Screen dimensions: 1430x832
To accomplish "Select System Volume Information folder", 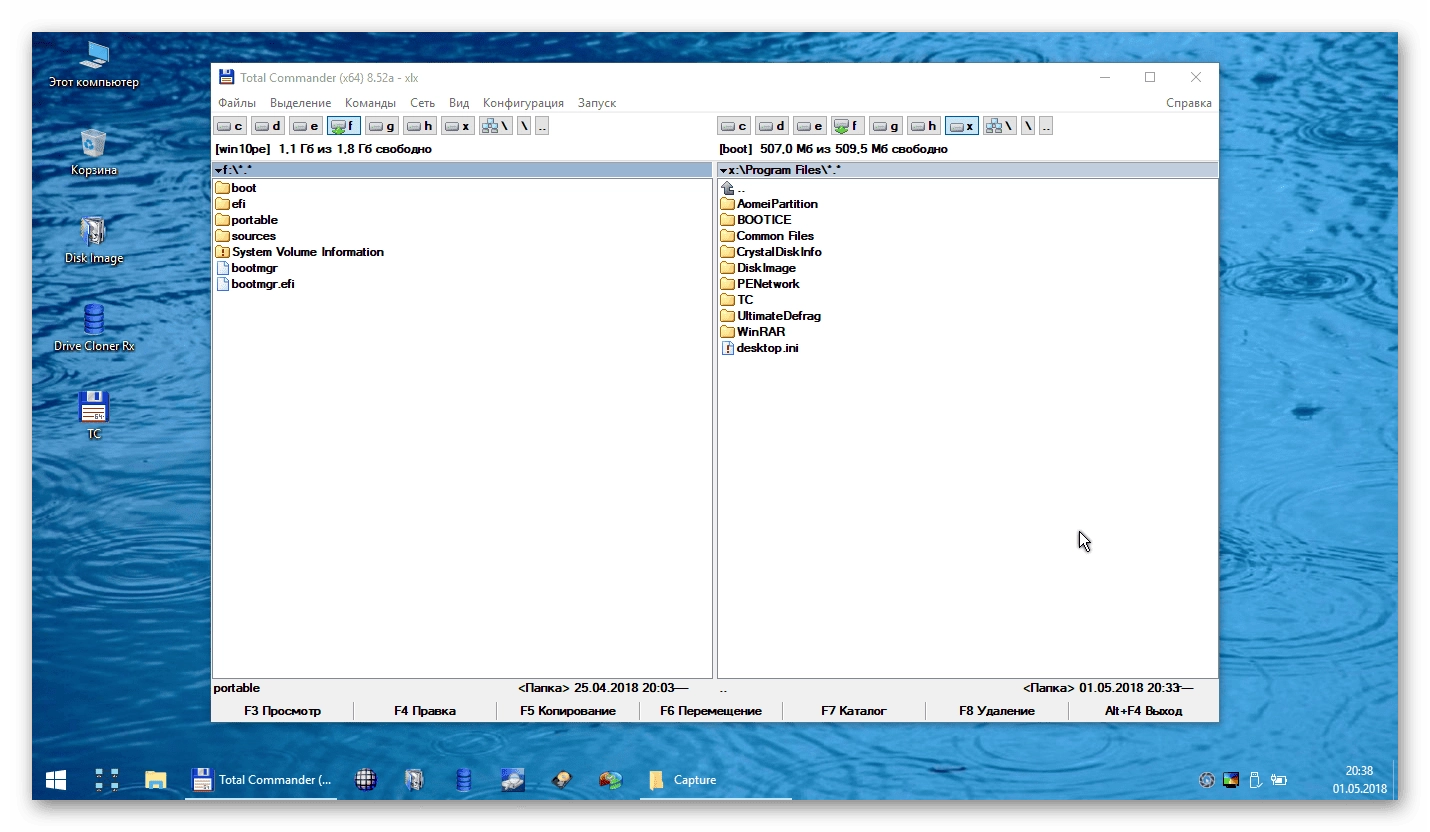I will coord(300,252).
